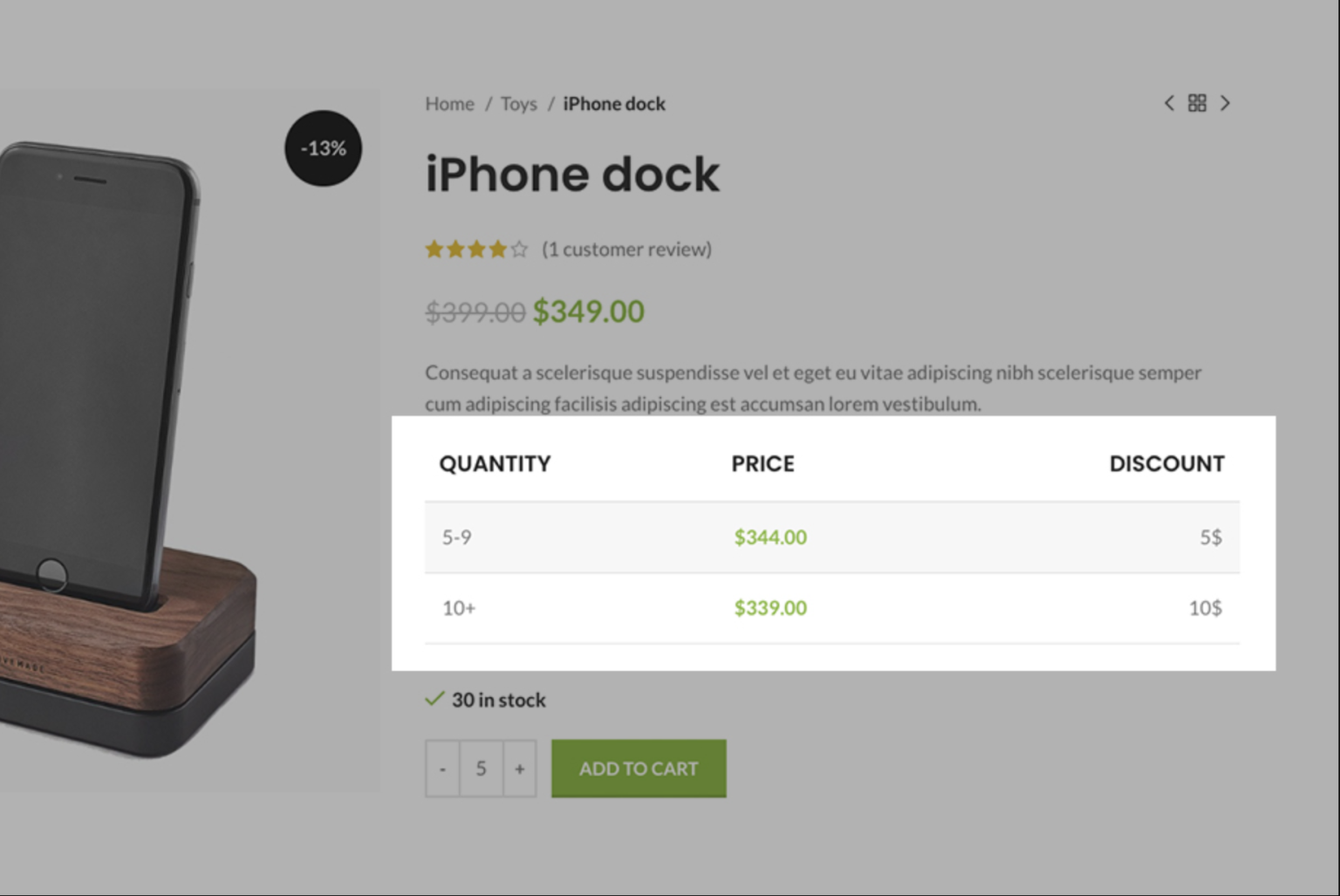The width and height of the screenshot is (1340, 896).
Task: Open the Toys breadcrumb link
Action: click(518, 104)
